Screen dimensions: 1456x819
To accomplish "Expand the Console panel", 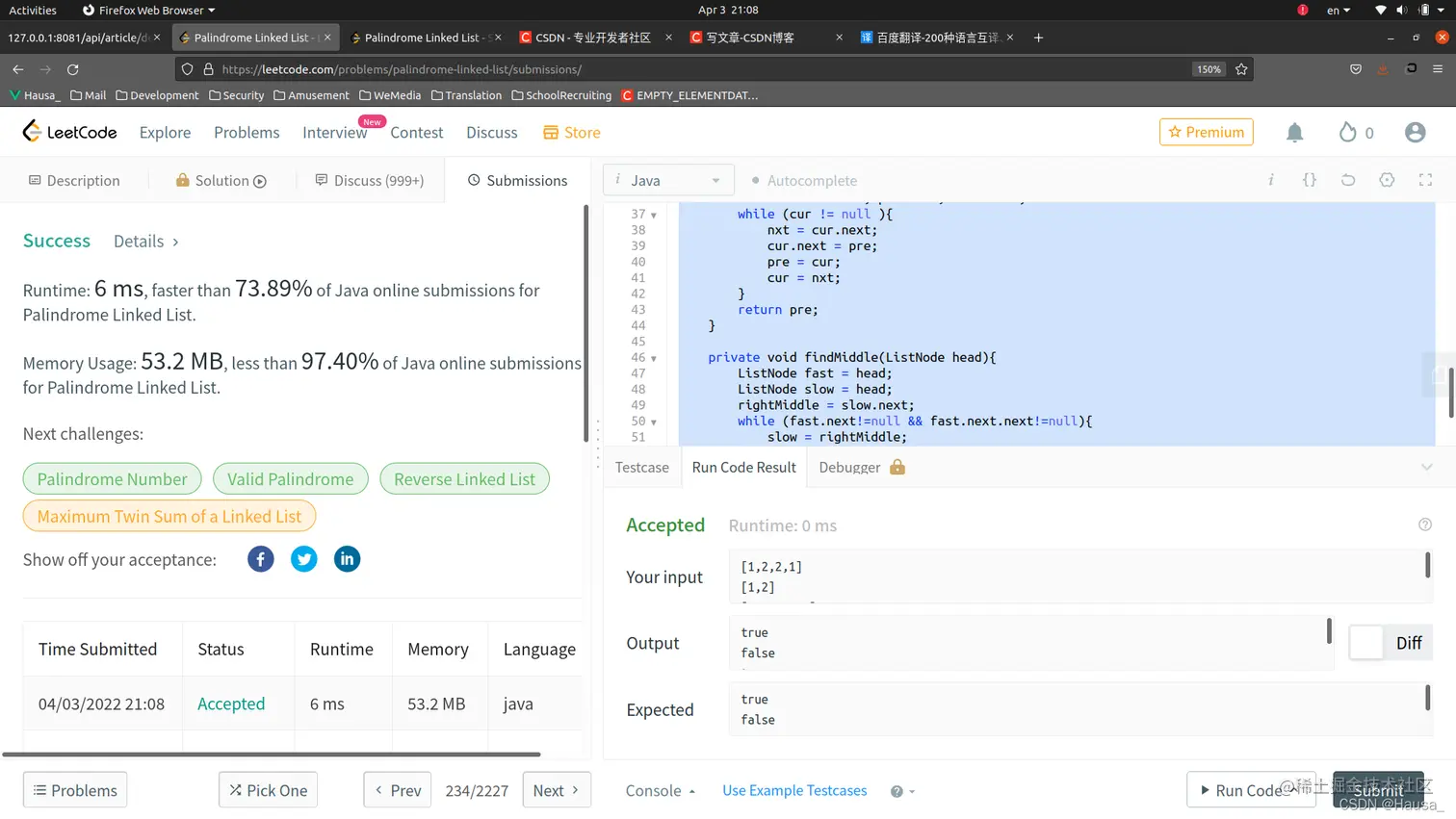I will 661,790.
